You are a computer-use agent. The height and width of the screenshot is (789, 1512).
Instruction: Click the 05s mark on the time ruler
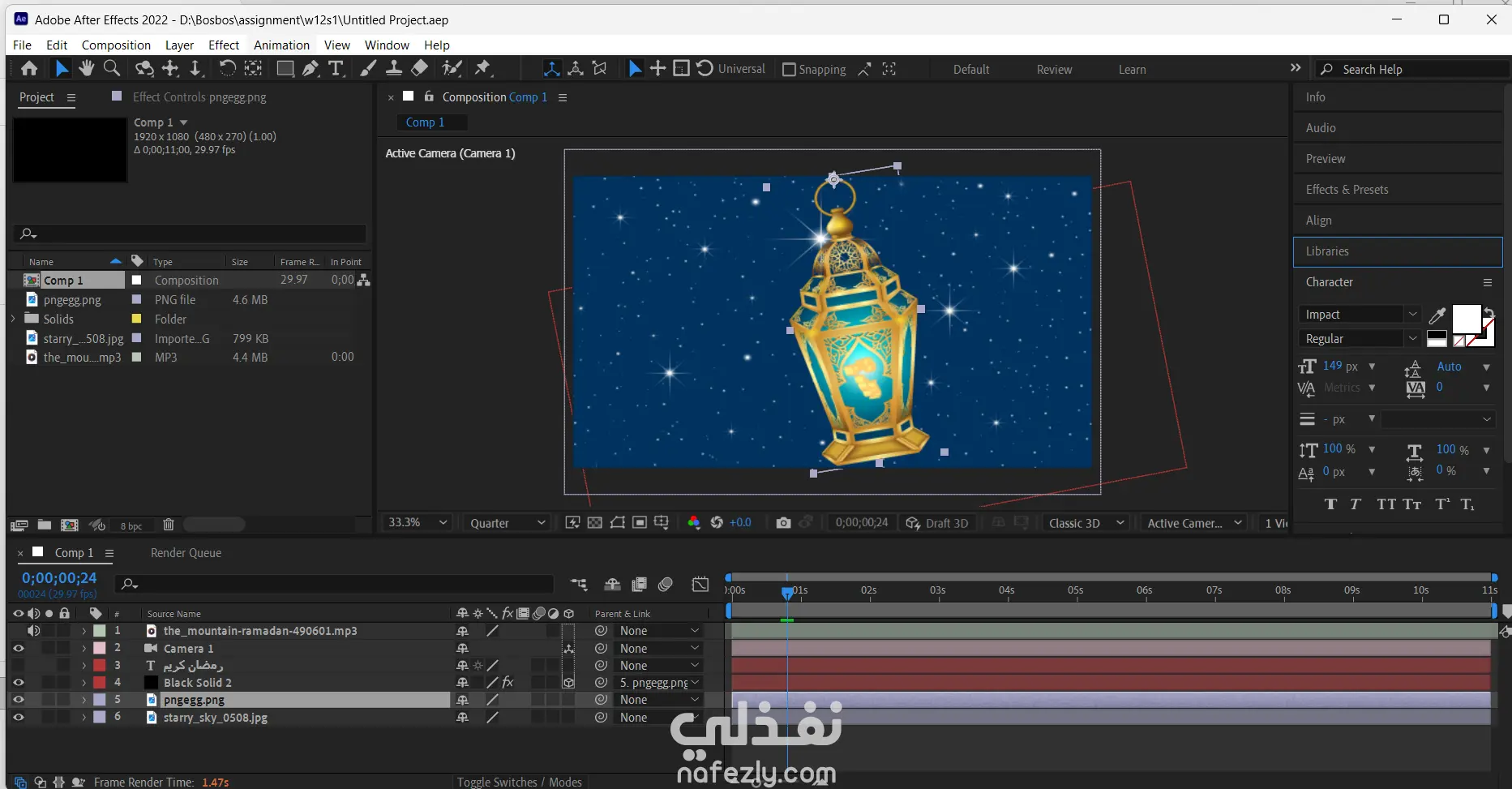1075,590
